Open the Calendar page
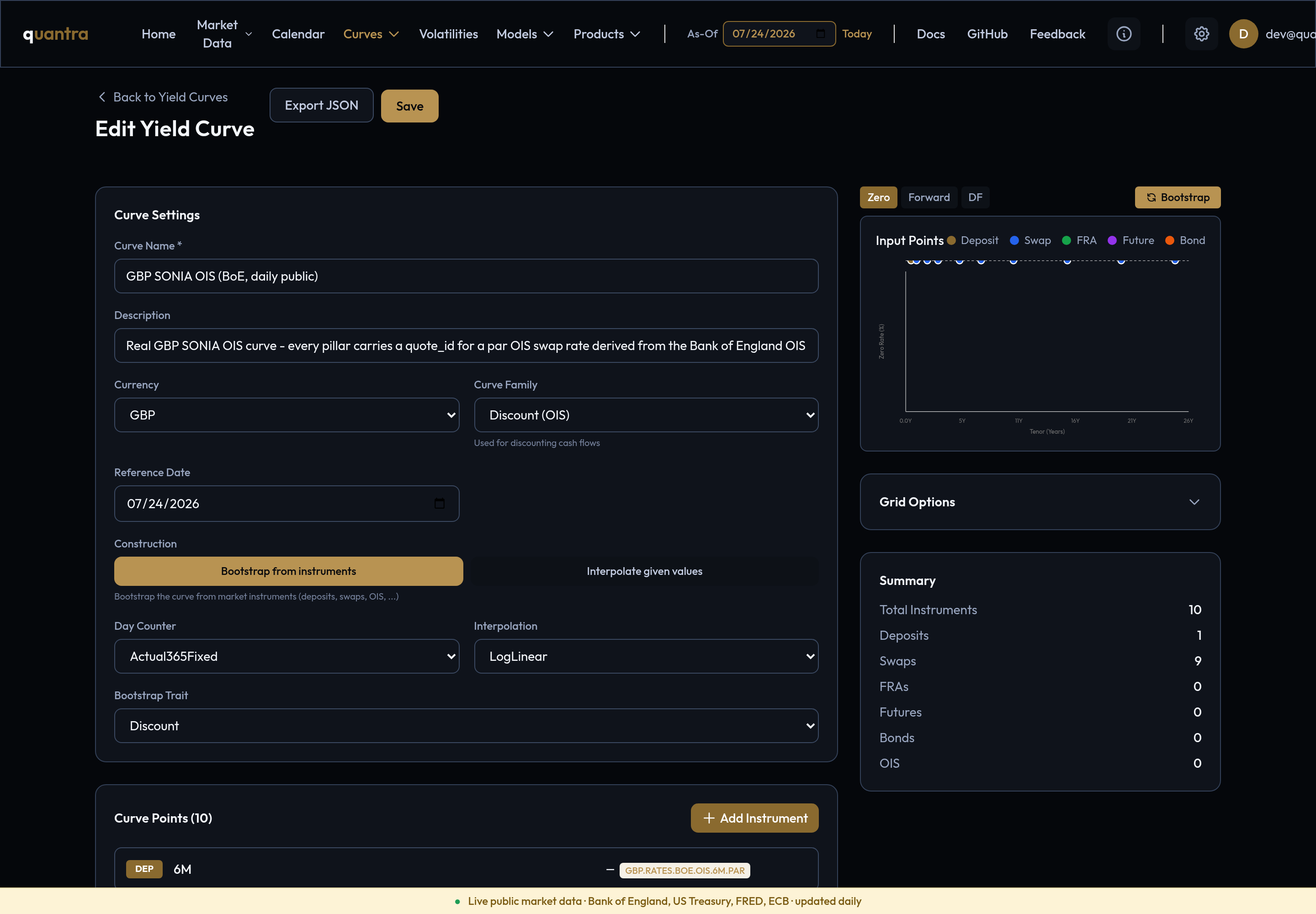The height and width of the screenshot is (914, 1316). [298, 34]
